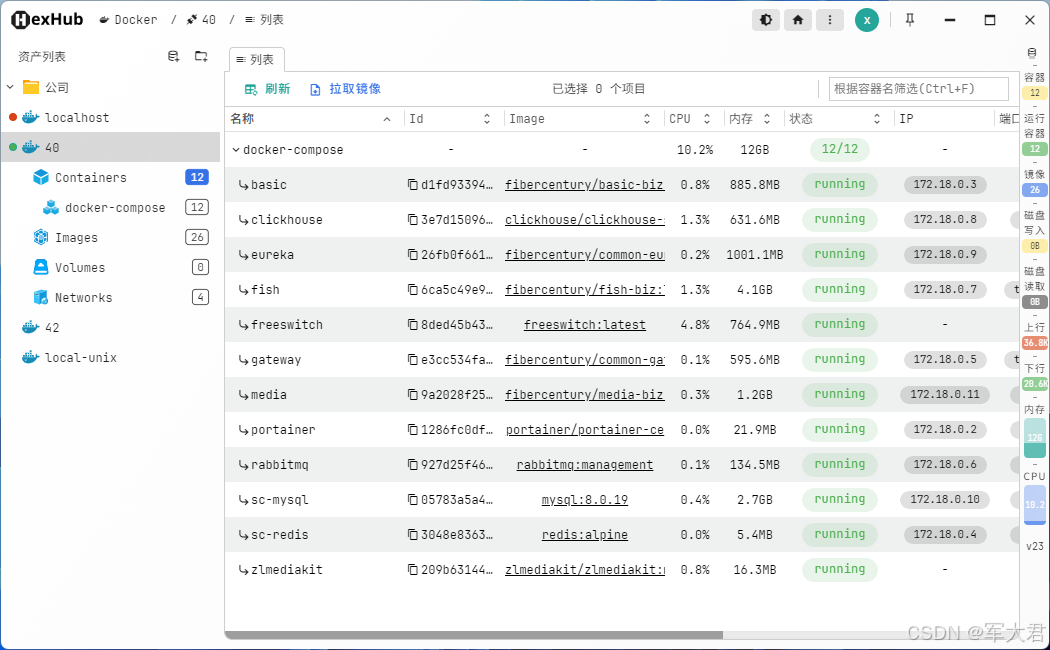
Task: Click Docker in the breadcrumb
Action: coord(129,20)
